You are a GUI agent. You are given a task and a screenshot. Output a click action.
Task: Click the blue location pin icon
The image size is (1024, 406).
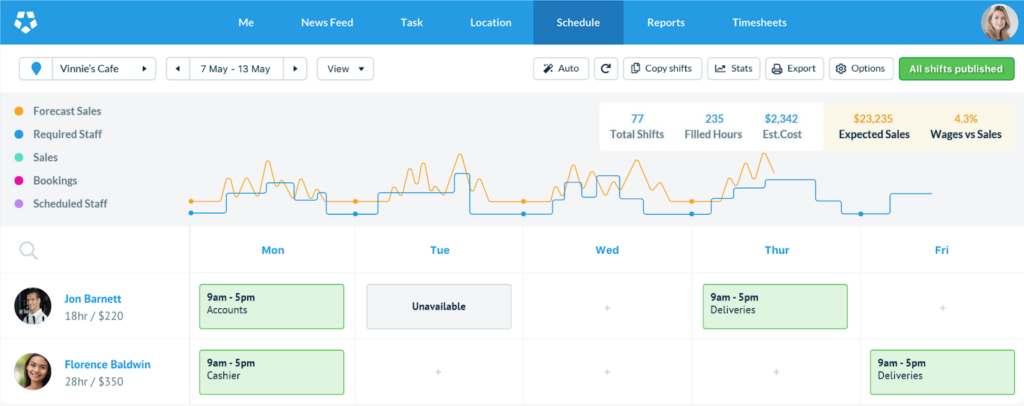point(36,69)
